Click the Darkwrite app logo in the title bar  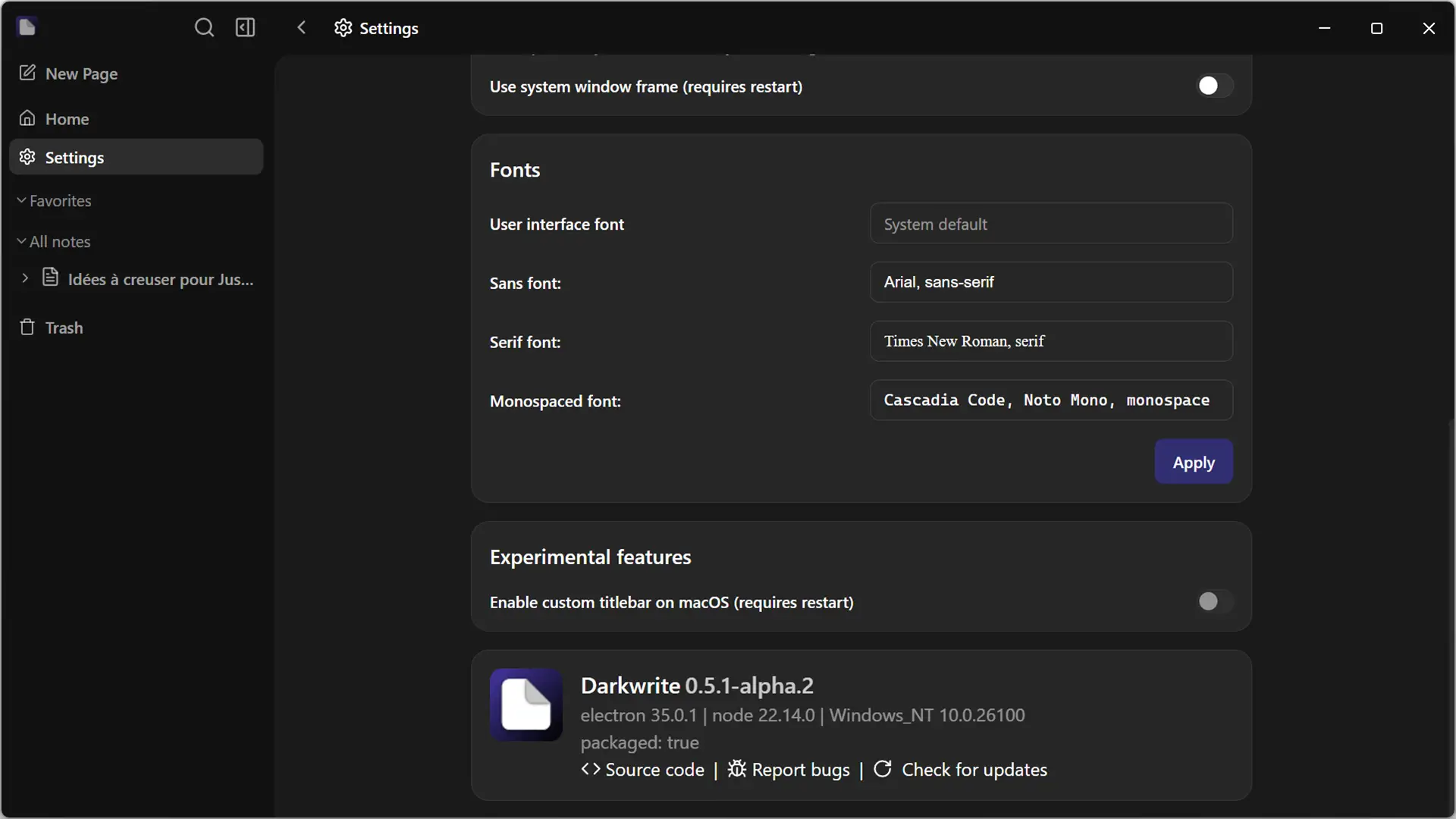[x=27, y=27]
